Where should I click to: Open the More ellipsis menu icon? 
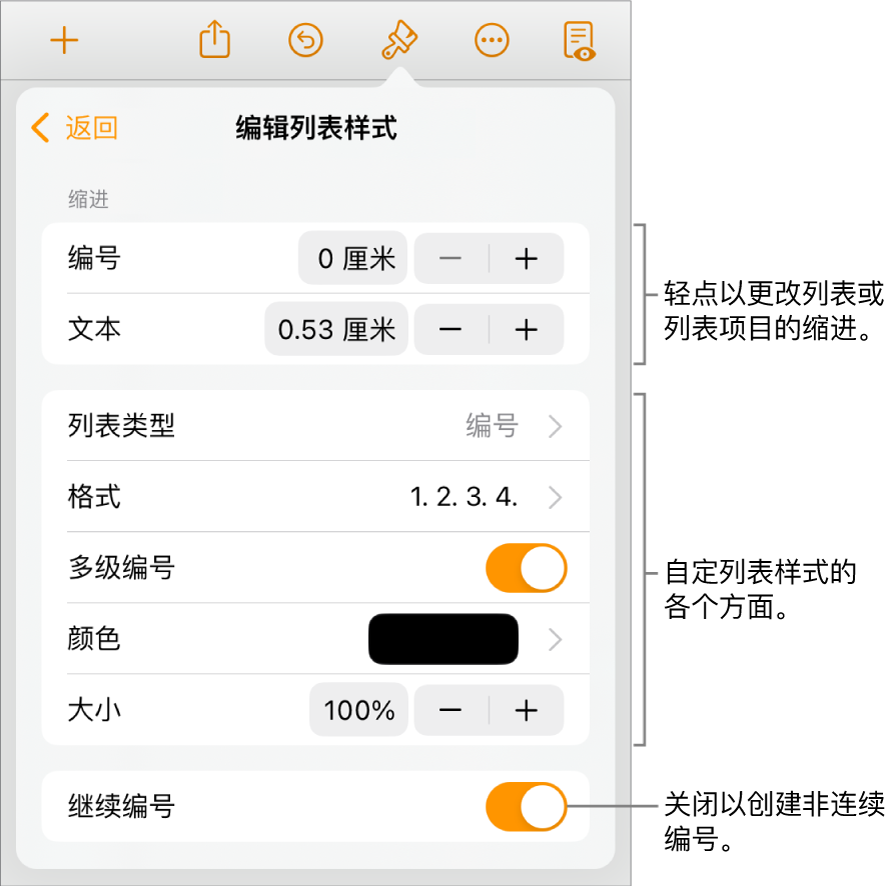491,40
